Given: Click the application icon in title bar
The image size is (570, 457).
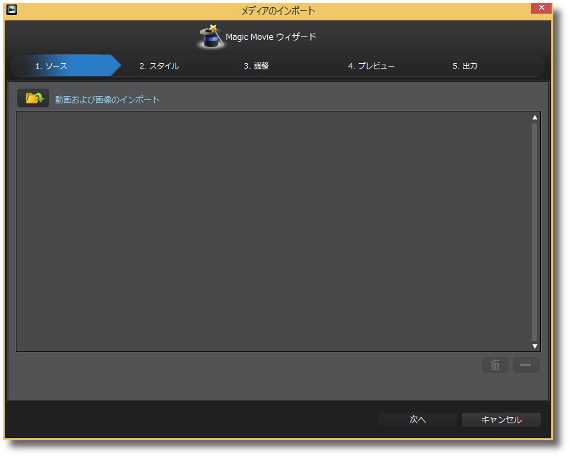Looking at the screenshot, I should tap(12, 9).
